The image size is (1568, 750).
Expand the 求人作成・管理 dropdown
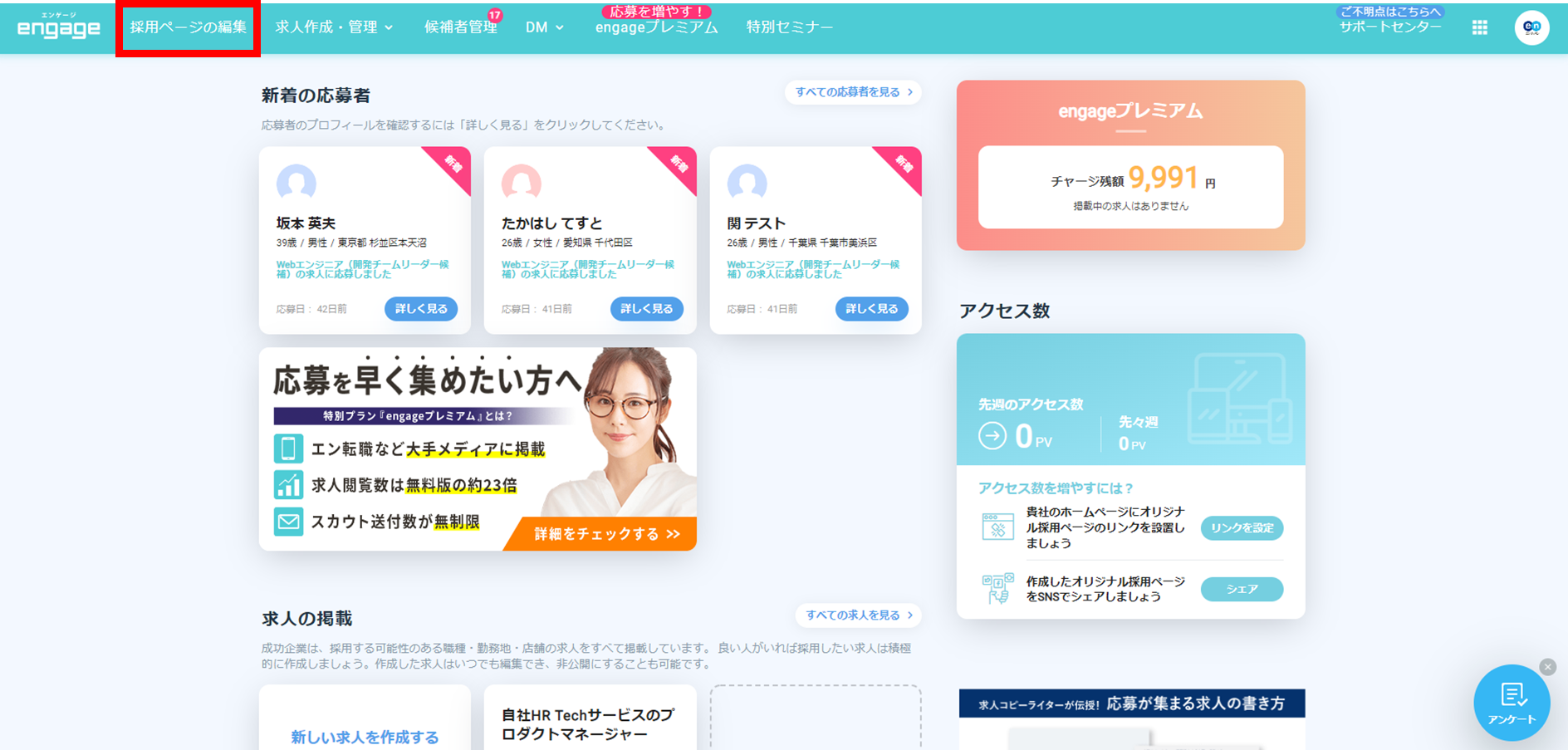334,27
